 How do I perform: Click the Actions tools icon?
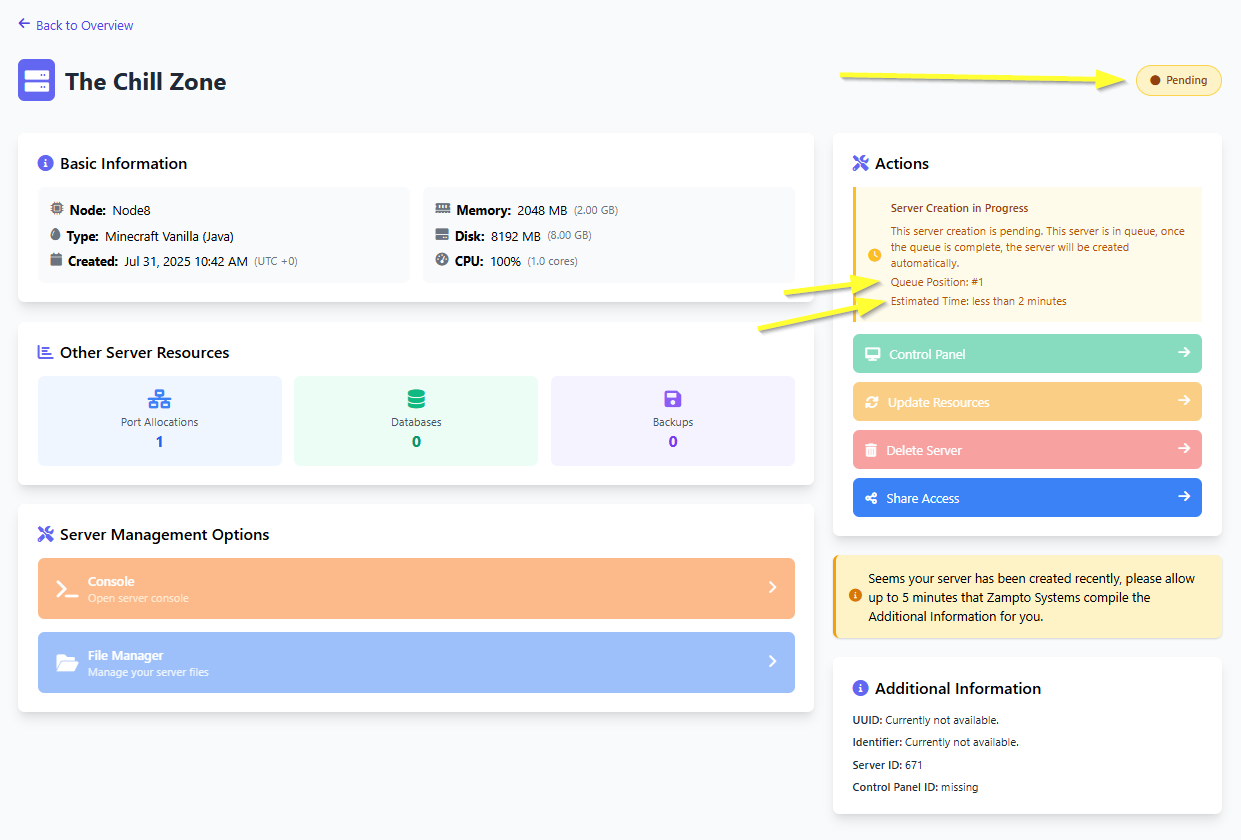point(861,163)
